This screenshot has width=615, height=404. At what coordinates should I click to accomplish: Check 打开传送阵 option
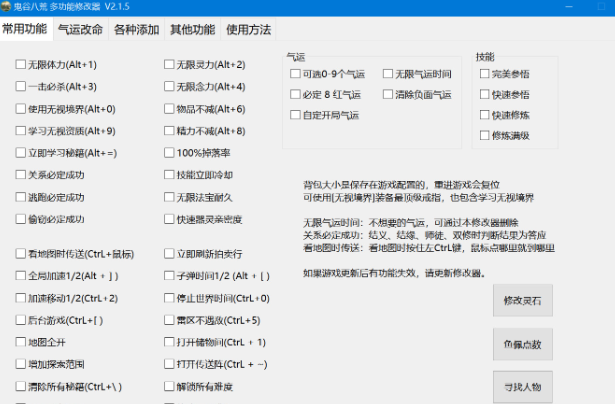pyautogui.click(x=169, y=364)
